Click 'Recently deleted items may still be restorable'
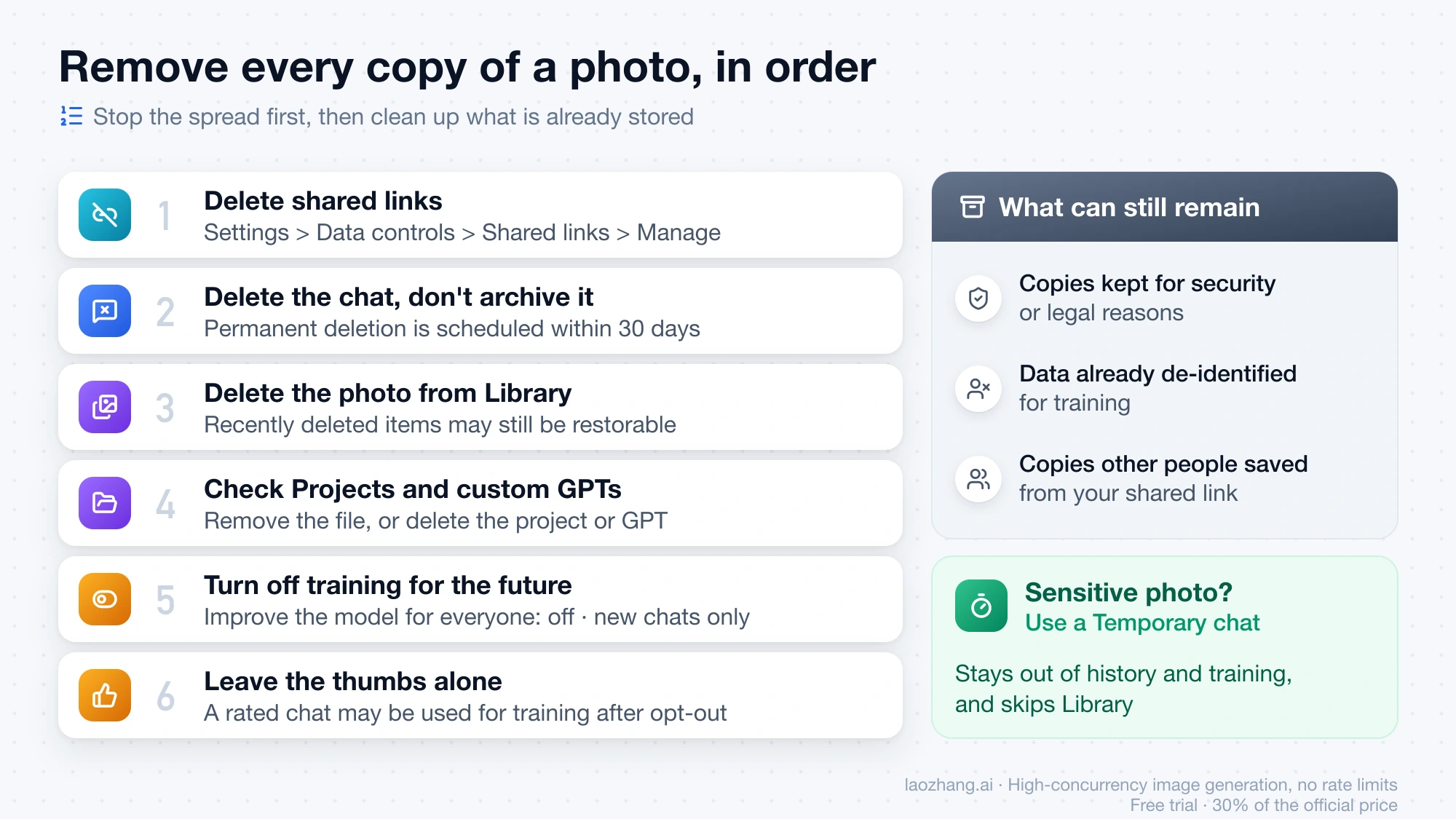1456x819 pixels. pos(440,425)
